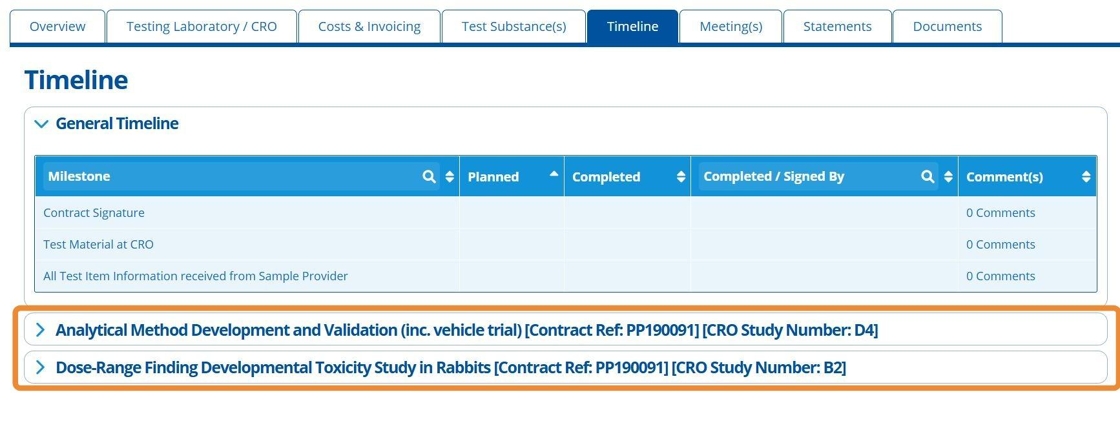Screen dimensions: 1120x421
Task: Open the 0 Comments link for Contract Signature
Action: (x=1000, y=213)
